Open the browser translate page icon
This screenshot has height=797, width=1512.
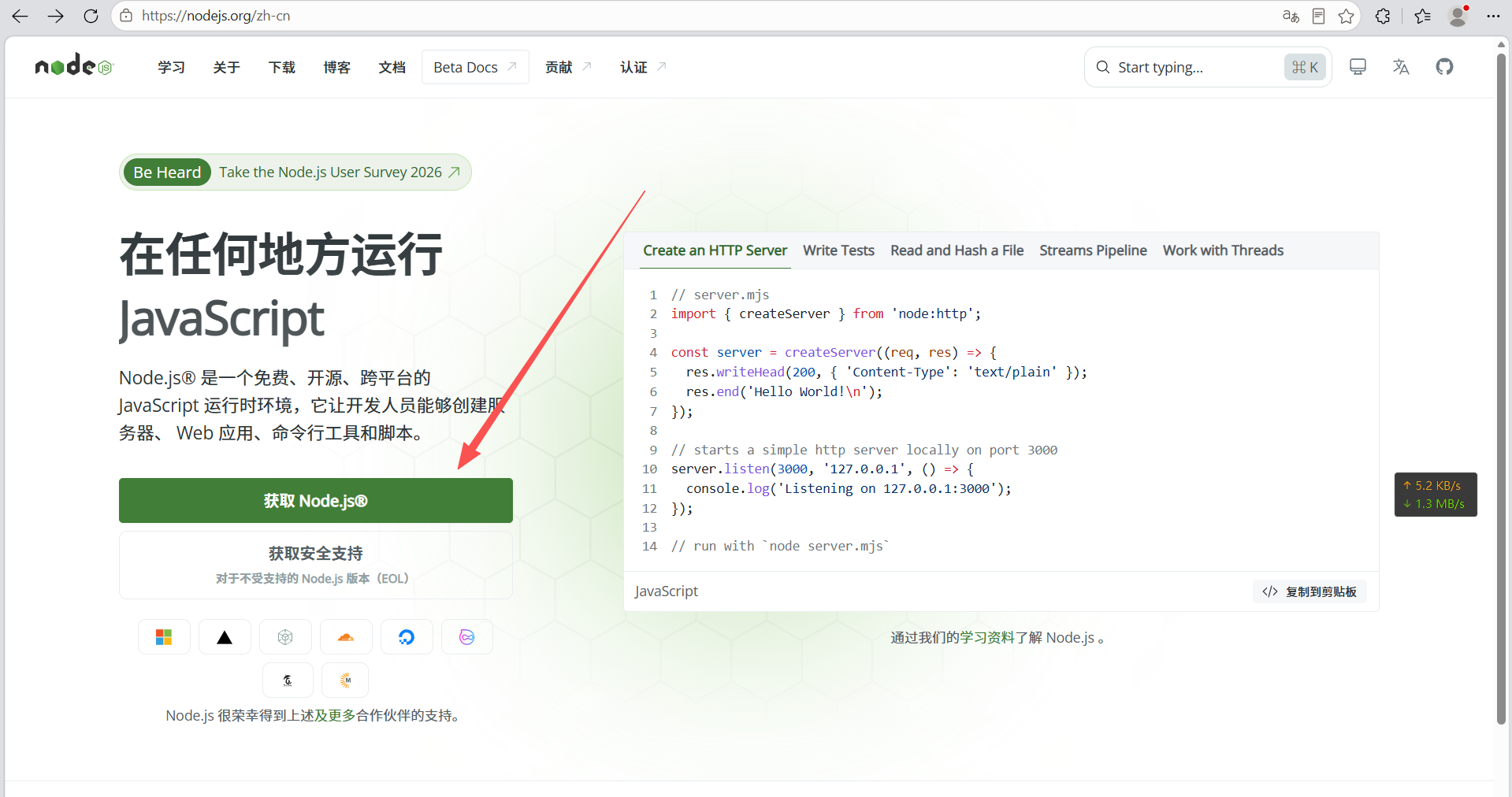[x=1291, y=16]
